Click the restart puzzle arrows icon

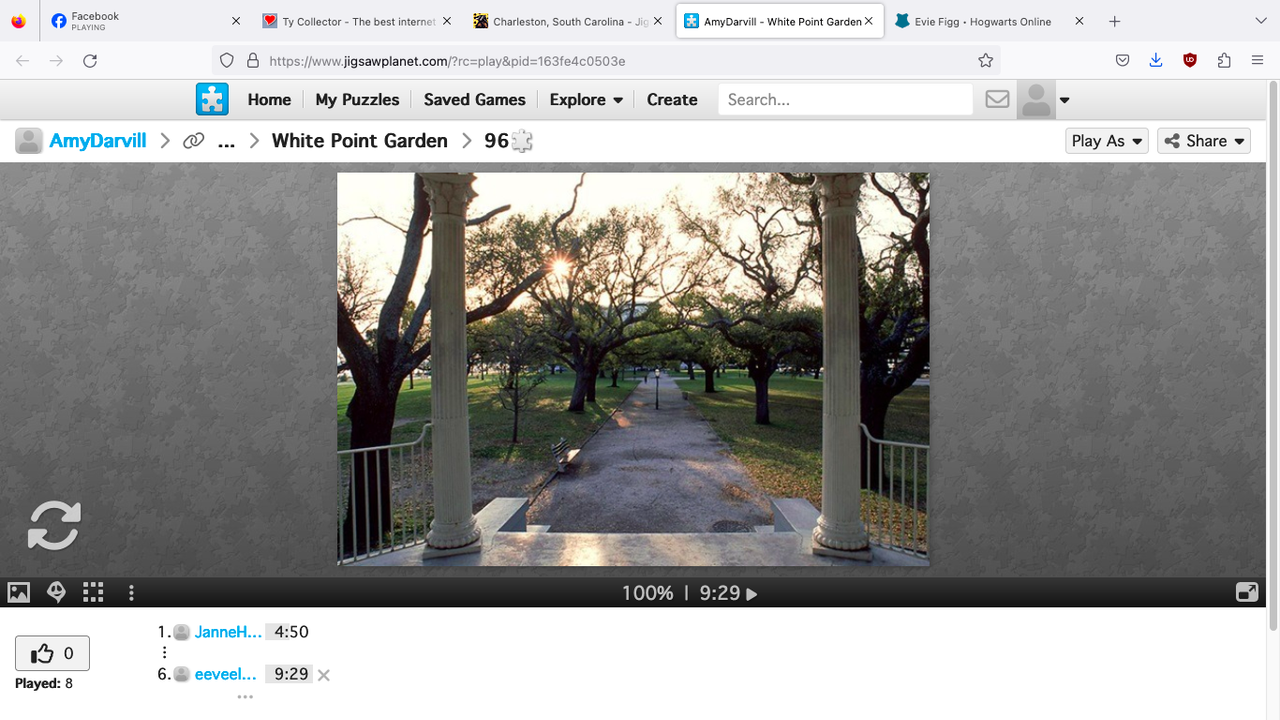54,525
